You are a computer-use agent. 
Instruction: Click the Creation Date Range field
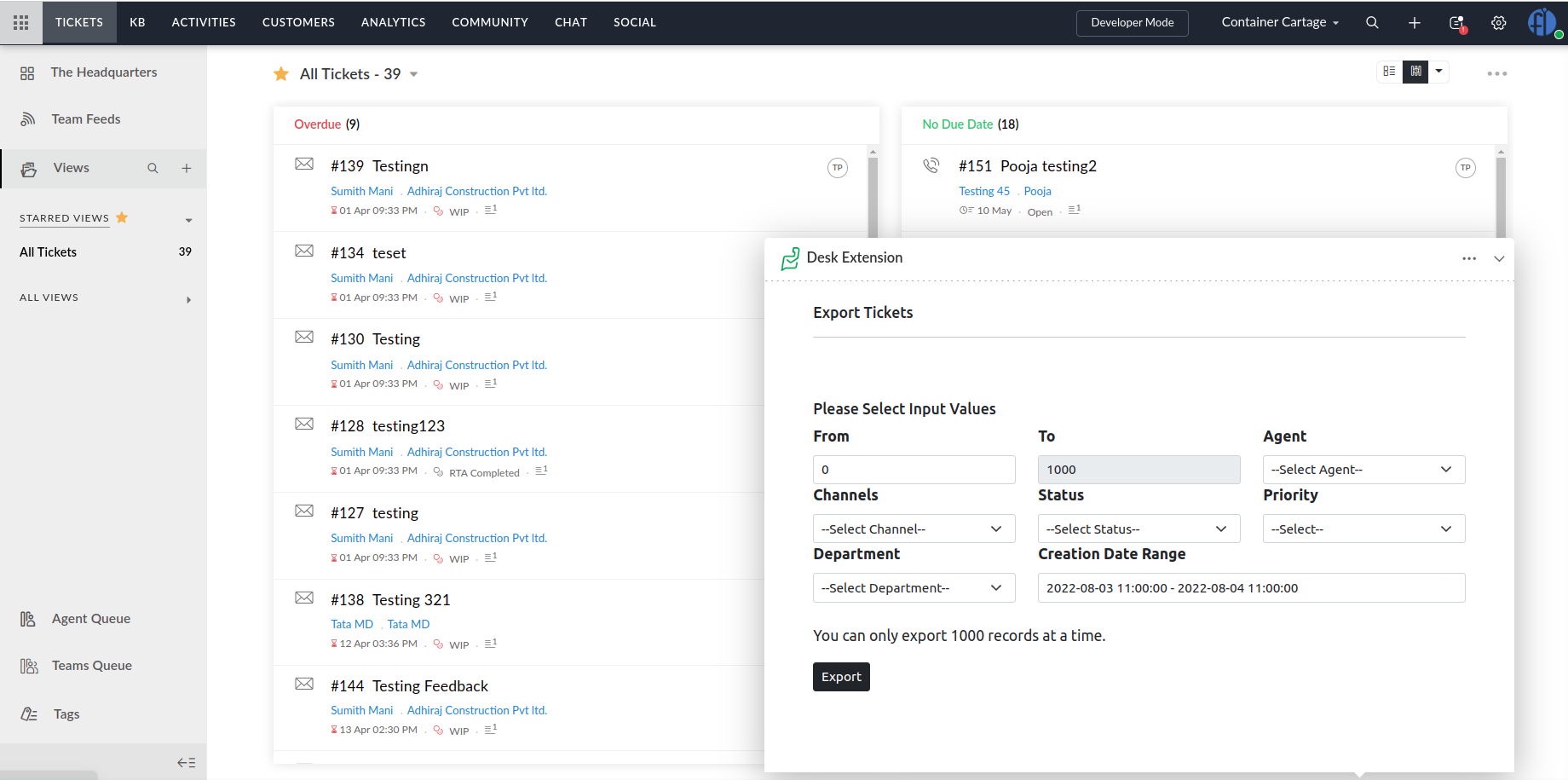point(1251,588)
